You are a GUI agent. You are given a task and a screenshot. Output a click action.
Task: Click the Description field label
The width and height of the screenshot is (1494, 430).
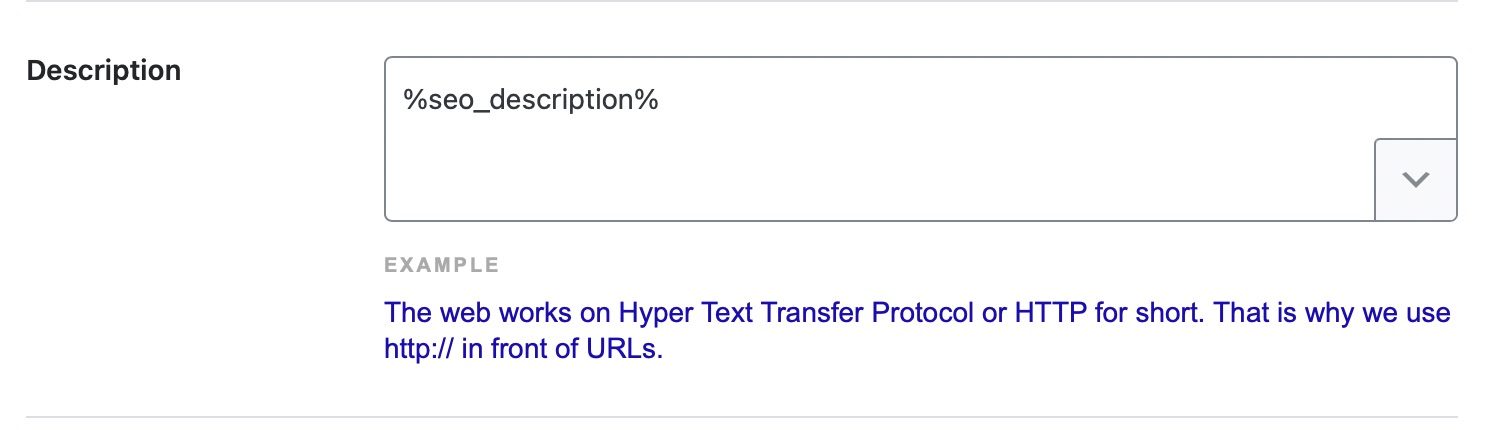coord(104,71)
